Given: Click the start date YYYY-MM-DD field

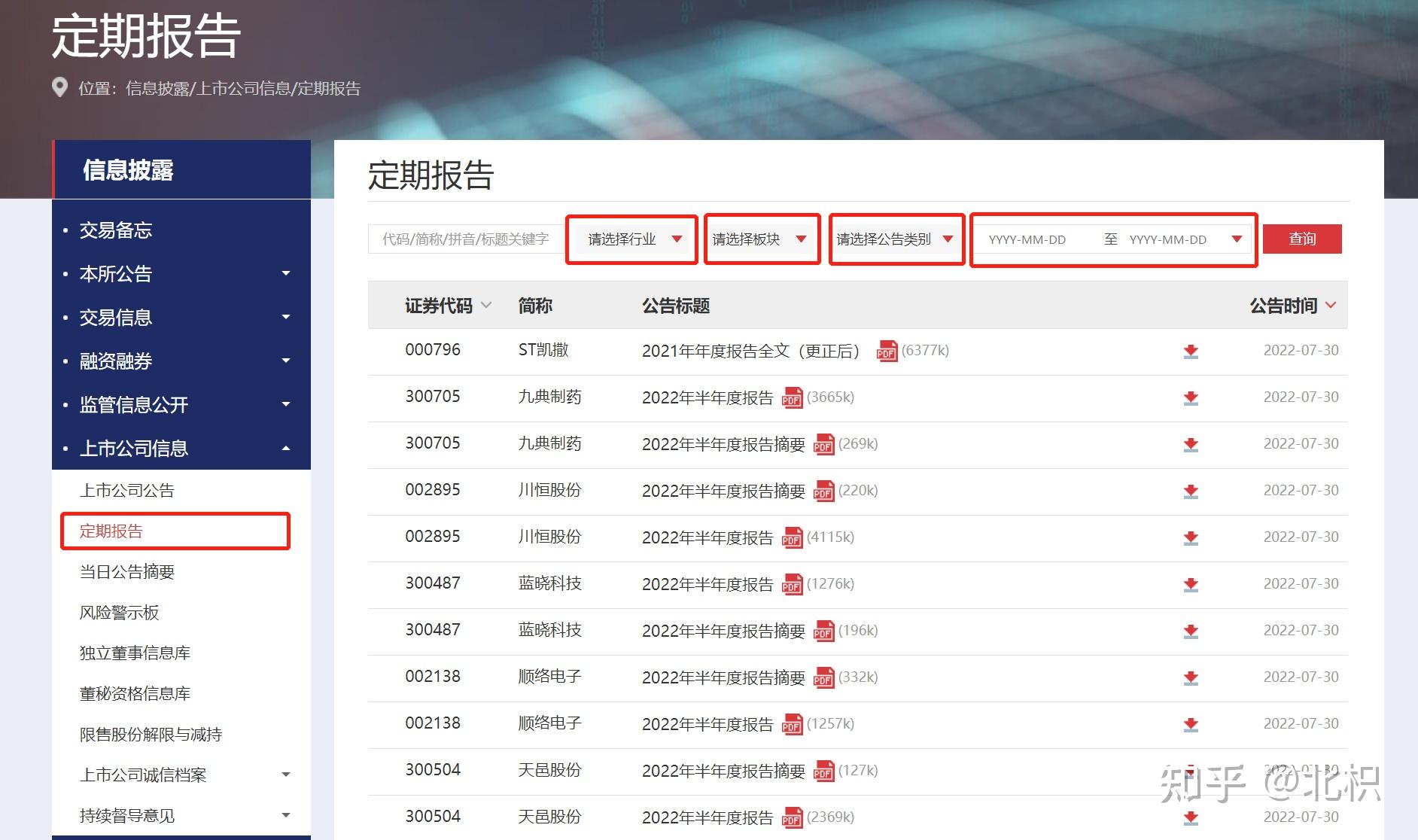Looking at the screenshot, I should [x=1027, y=239].
